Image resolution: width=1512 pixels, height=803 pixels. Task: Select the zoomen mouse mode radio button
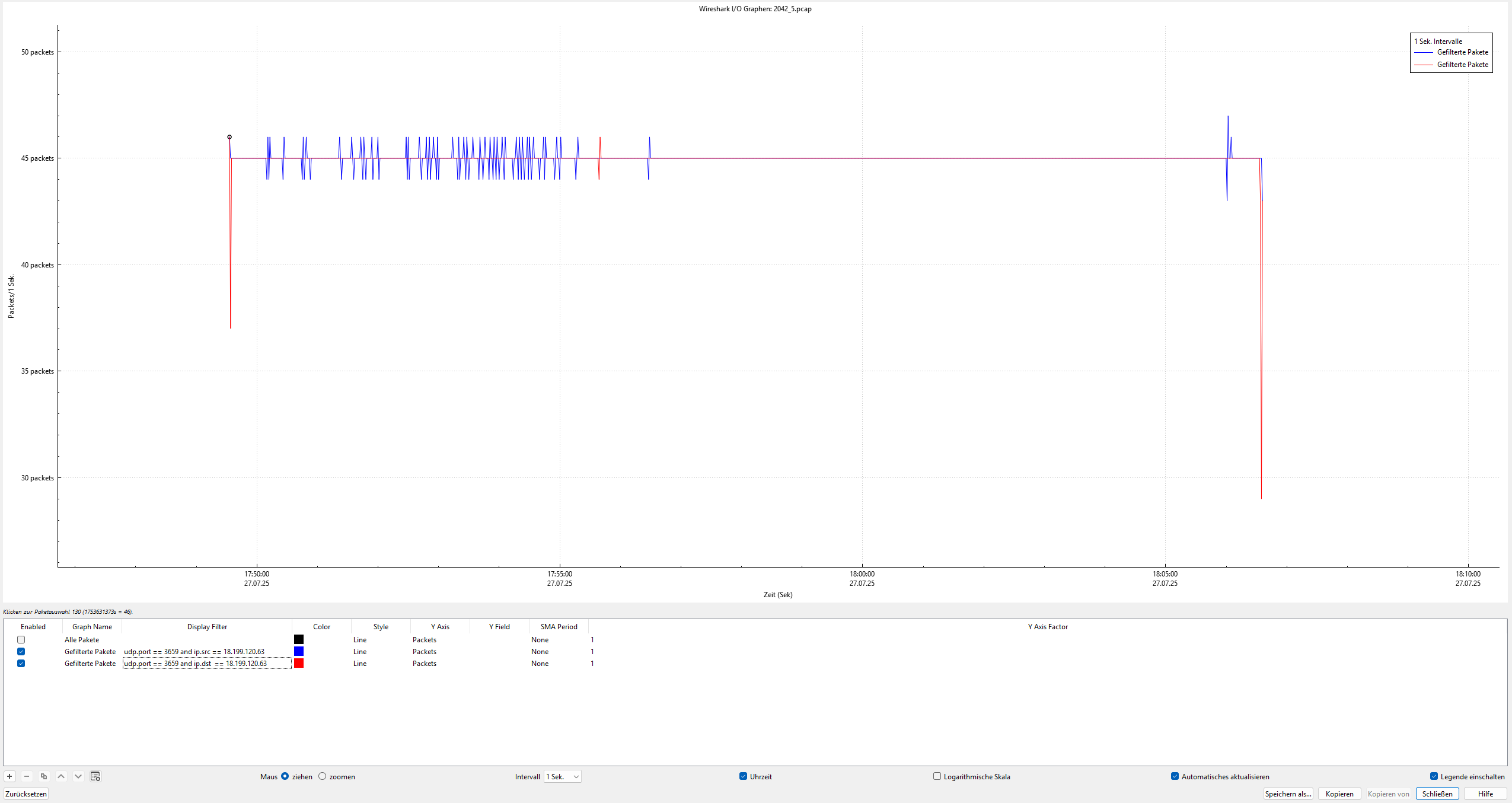[323, 776]
